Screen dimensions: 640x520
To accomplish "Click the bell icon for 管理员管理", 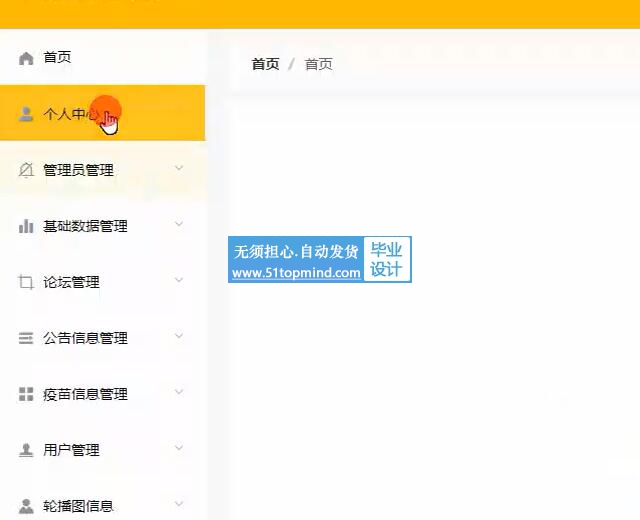I will [x=26, y=170].
